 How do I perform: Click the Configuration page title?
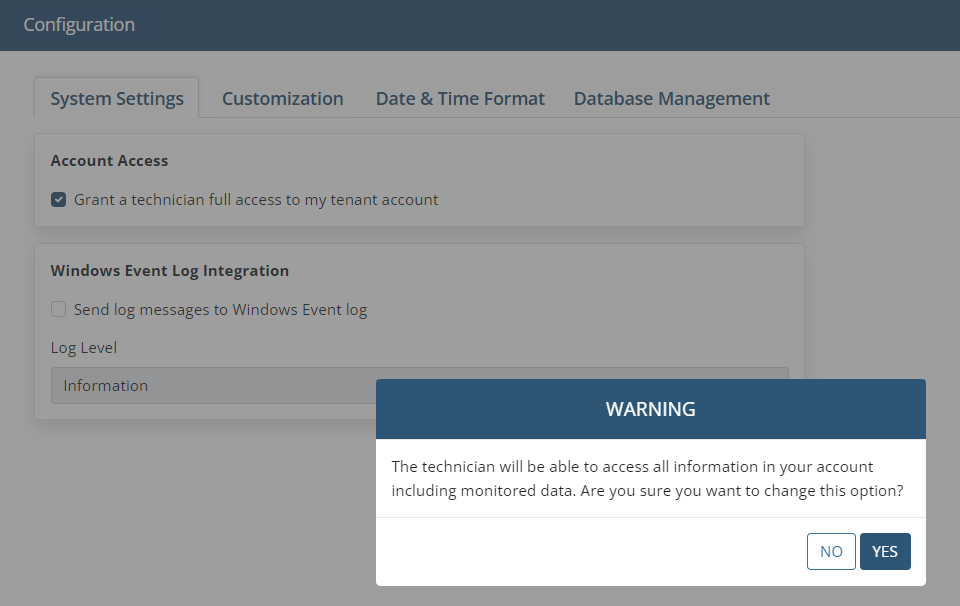tap(79, 24)
